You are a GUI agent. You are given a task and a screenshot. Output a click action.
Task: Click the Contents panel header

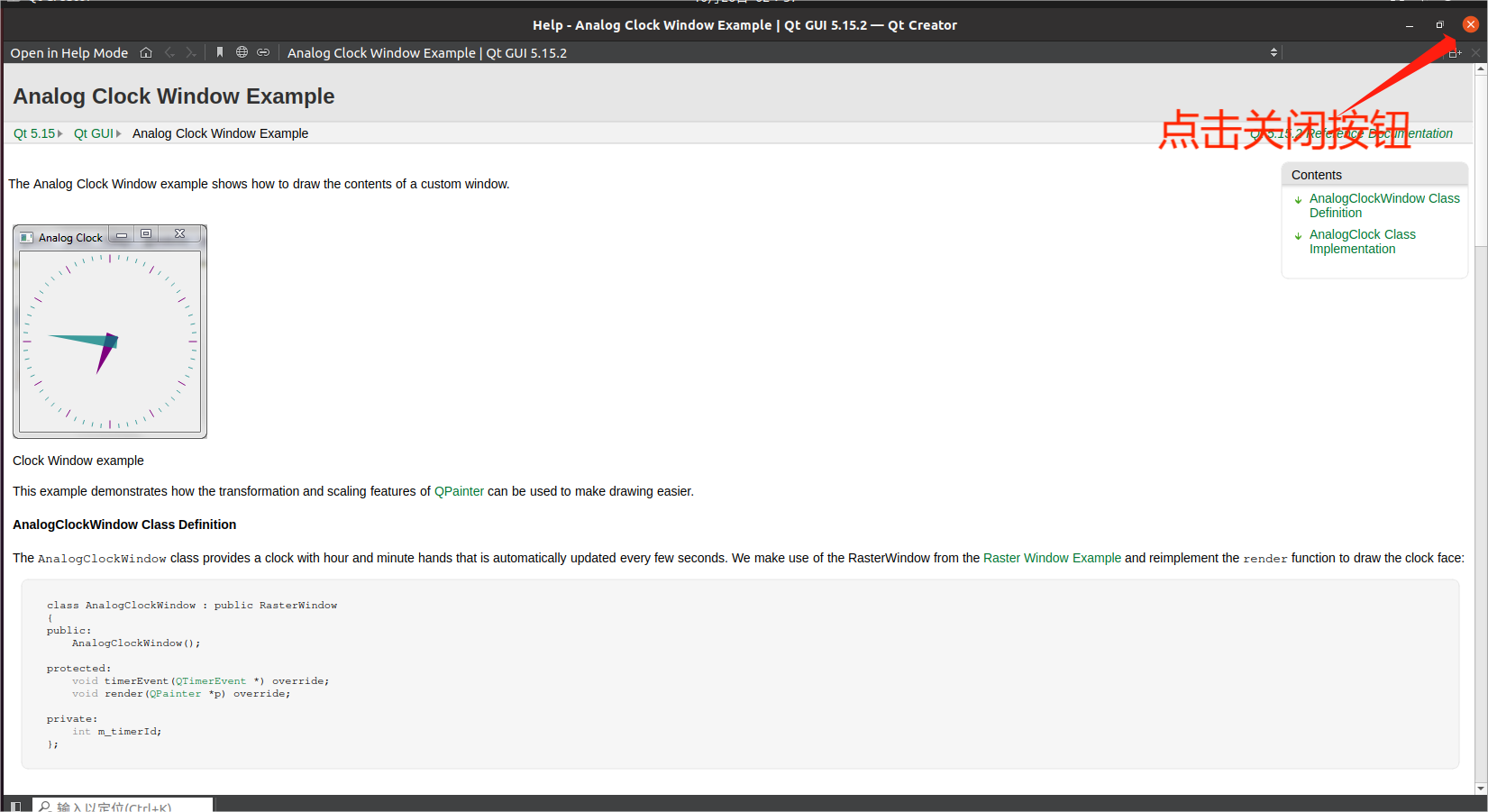pyautogui.click(x=1374, y=175)
